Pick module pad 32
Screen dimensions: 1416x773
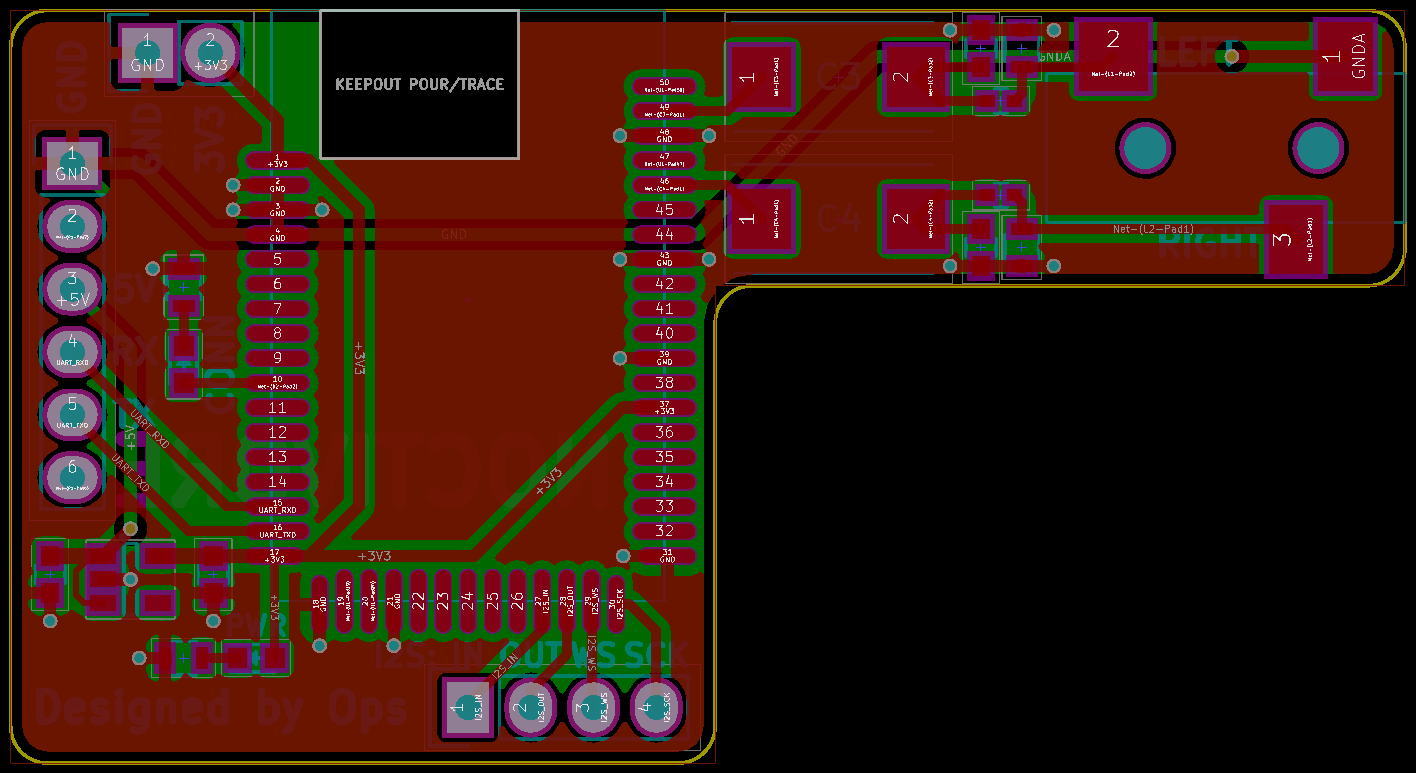coord(664,531)
